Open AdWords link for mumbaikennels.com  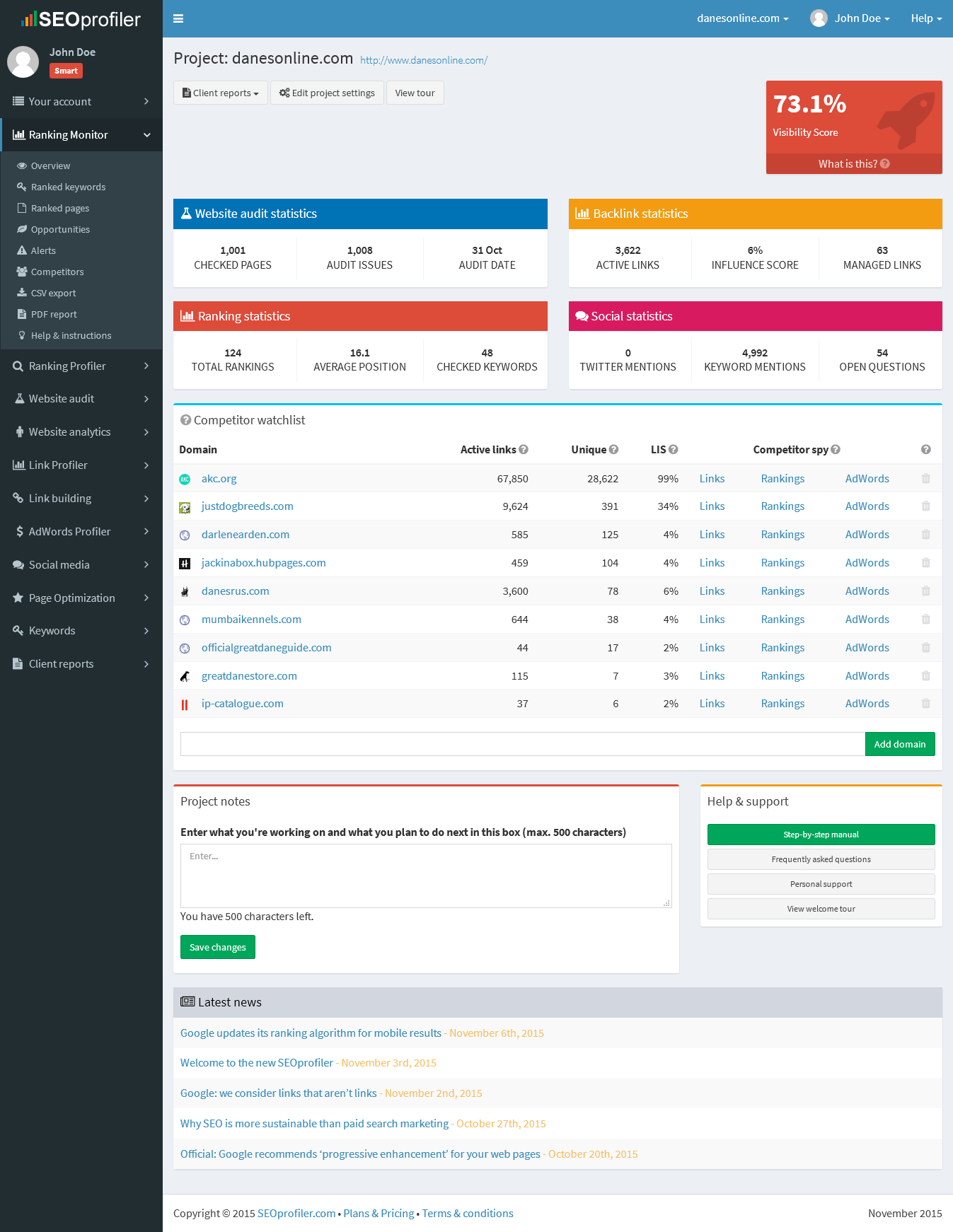(867, 620)
